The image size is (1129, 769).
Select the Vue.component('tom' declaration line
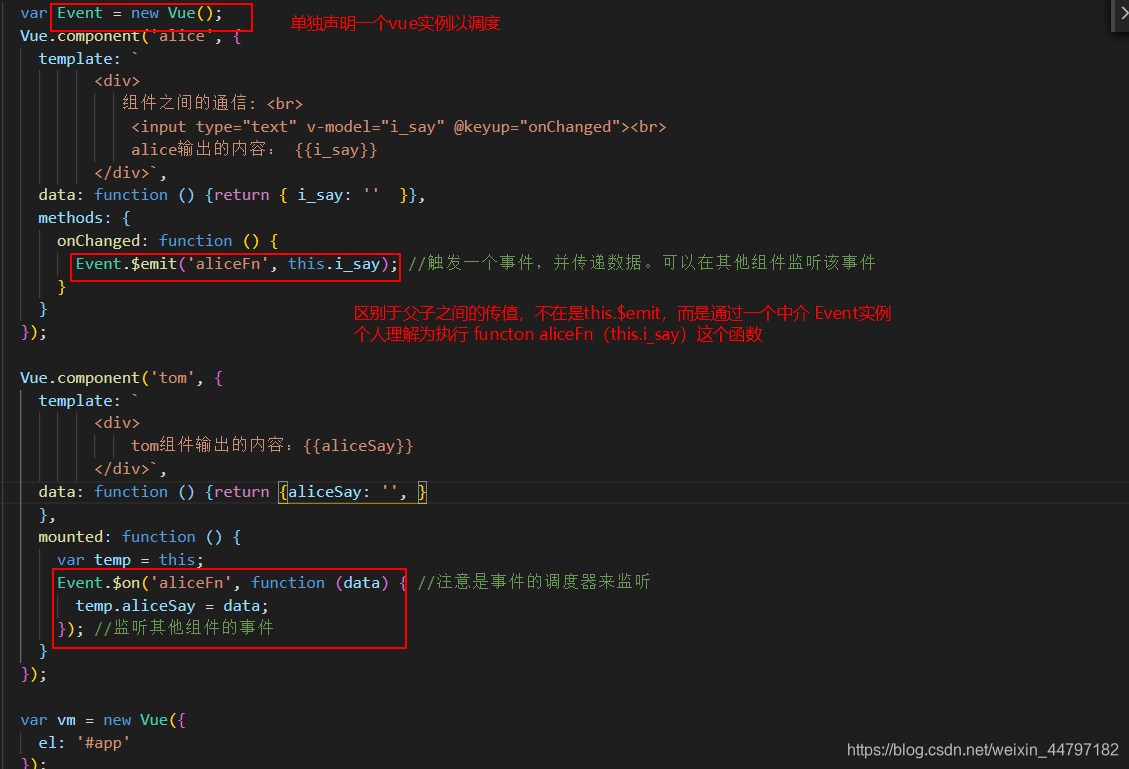coord(121,377)
